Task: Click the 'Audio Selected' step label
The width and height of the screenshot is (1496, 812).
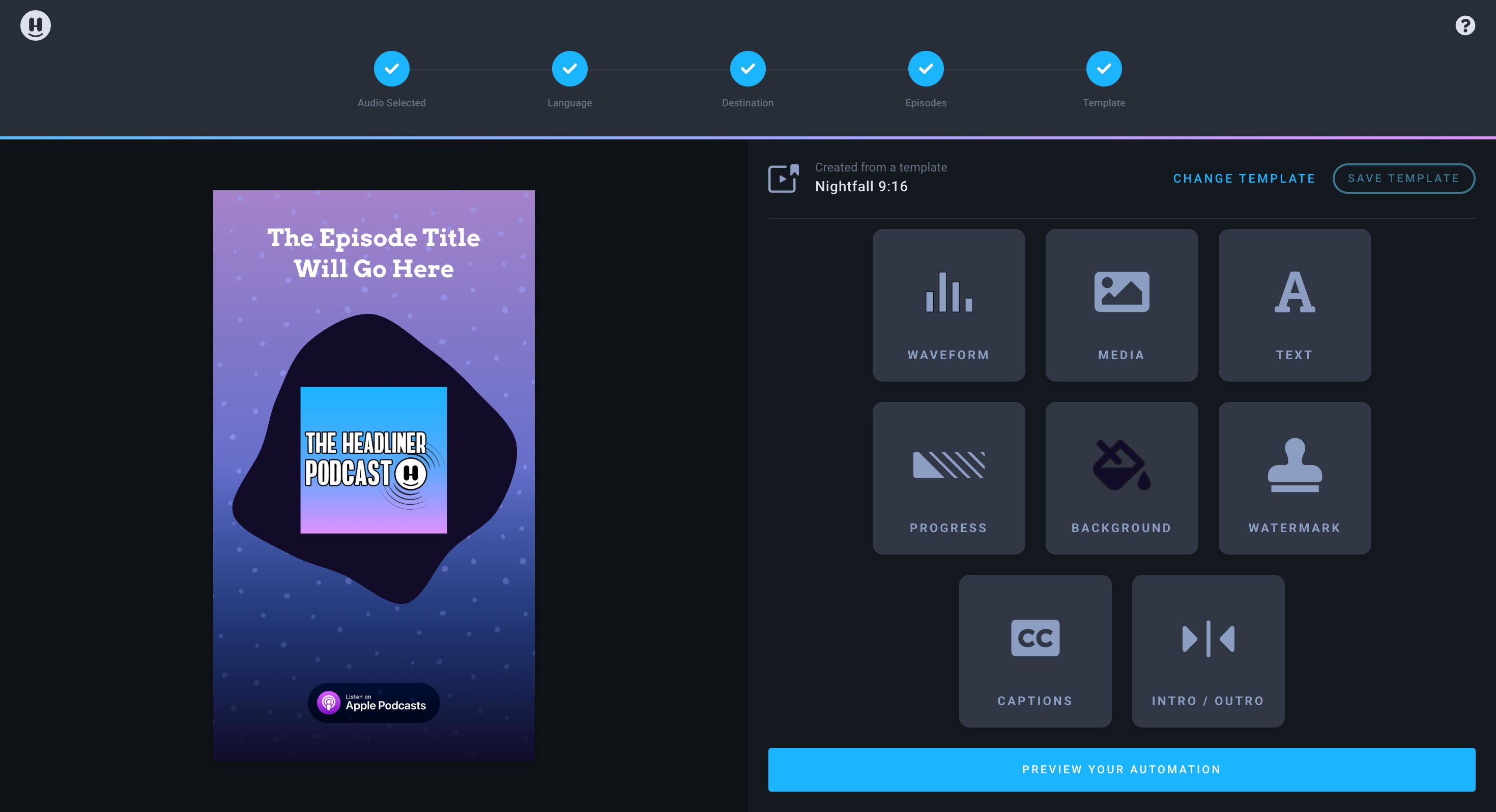Action: (x=391, y=103)
